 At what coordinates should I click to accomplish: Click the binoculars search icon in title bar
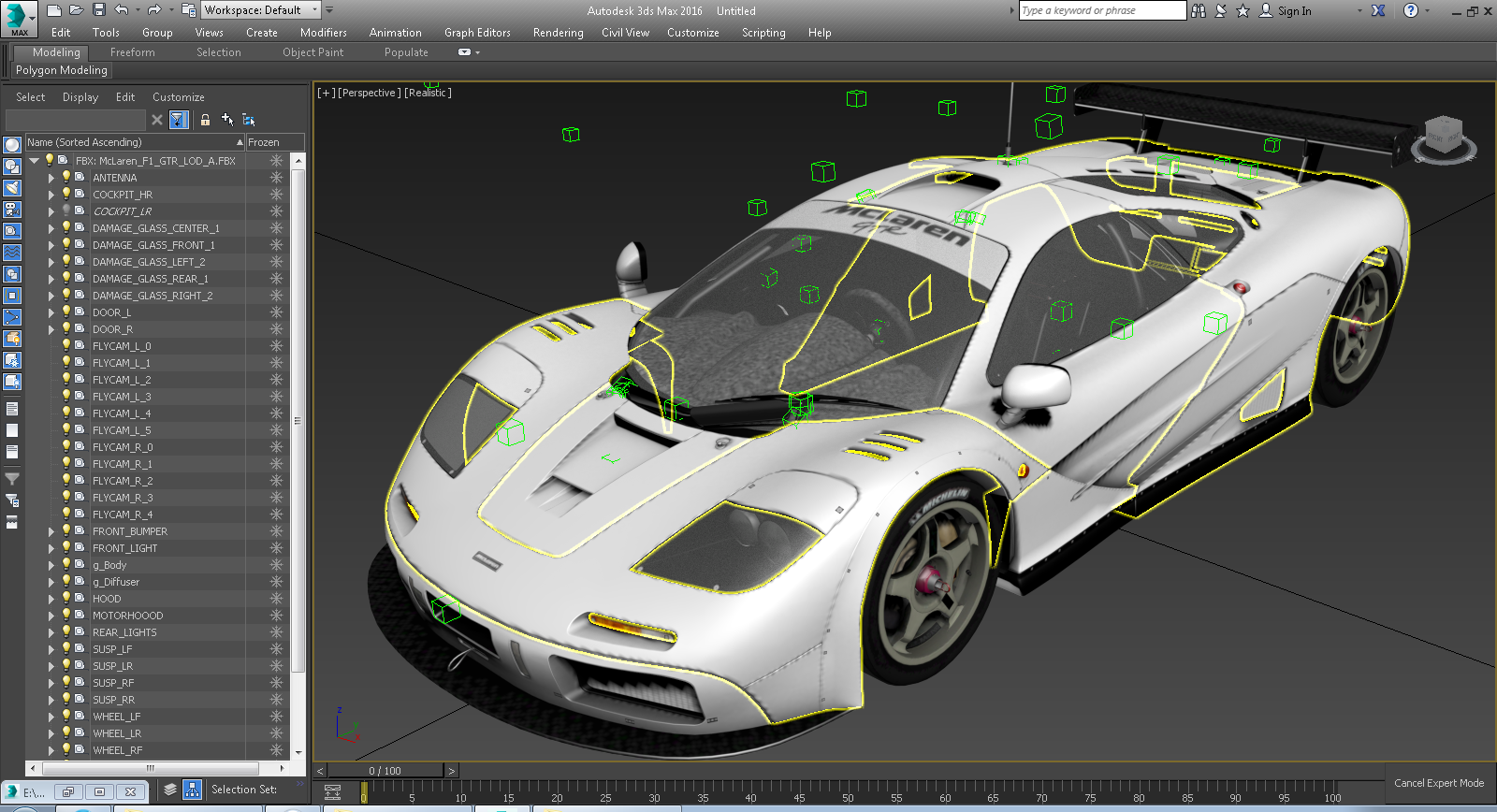point(1199,10)
